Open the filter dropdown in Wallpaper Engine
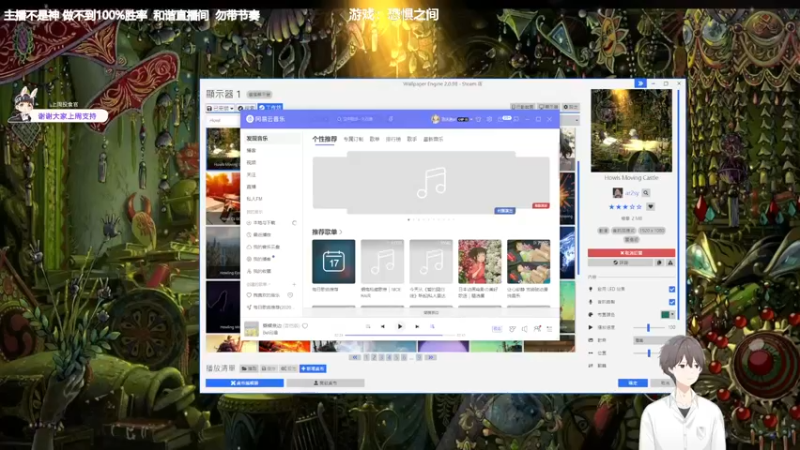Screen dimensions: 800x450 tap(220, 108)
